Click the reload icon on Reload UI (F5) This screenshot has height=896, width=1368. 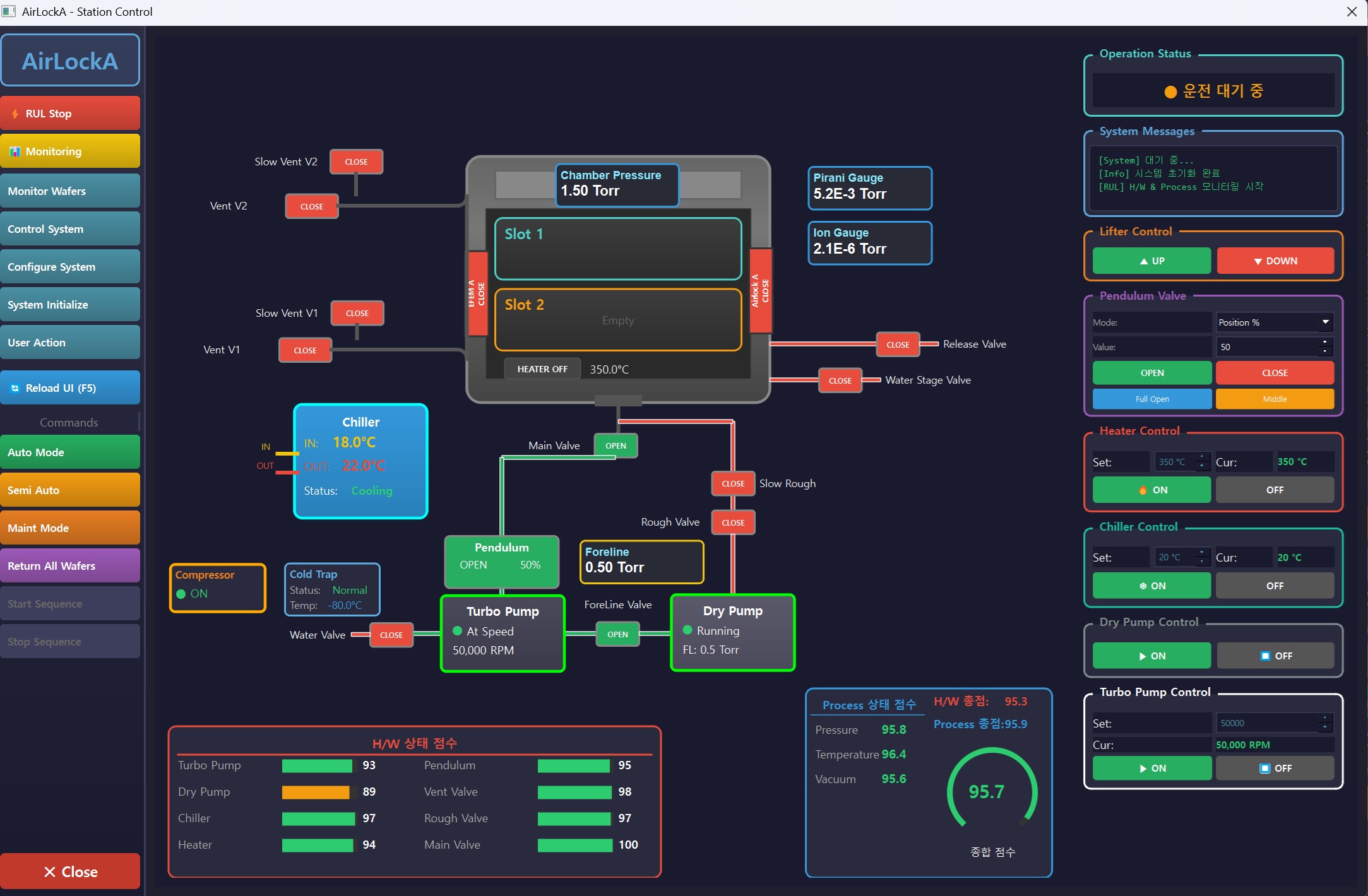(x=15, y=388)
